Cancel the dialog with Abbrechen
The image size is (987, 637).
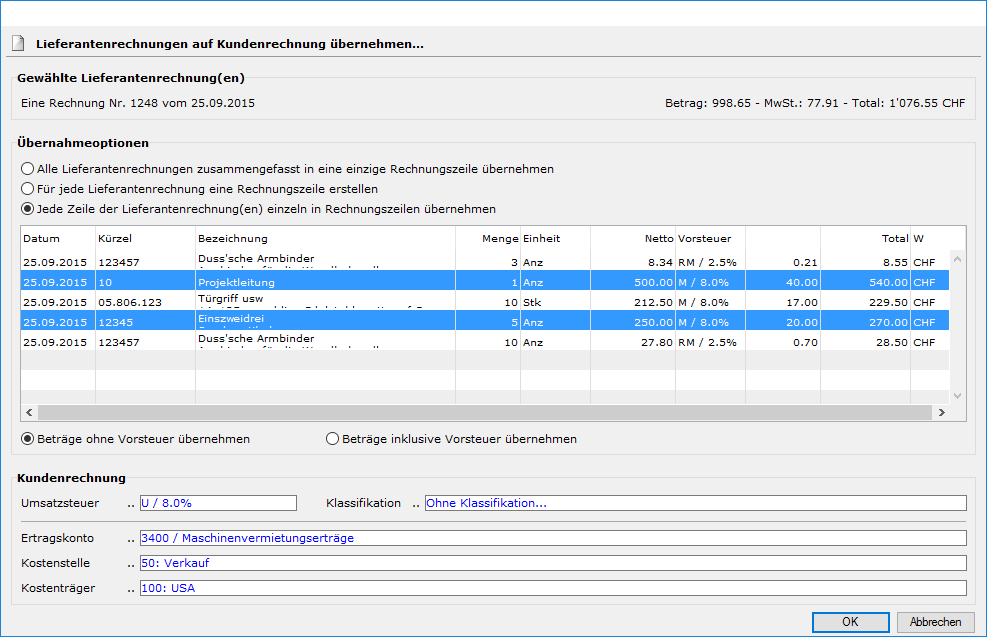tap(935, 622)
